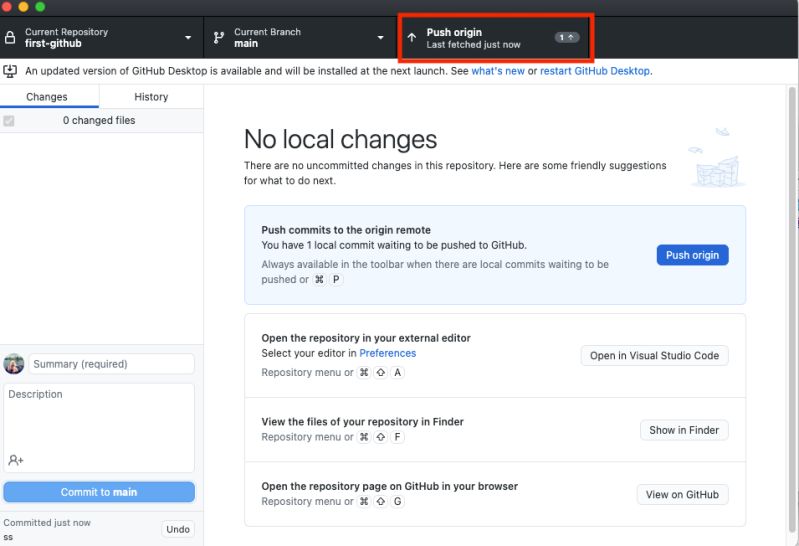The image size is (799, 546).
Task: Click "View the files of your repository in Finder"
Action: coord(362,422)
